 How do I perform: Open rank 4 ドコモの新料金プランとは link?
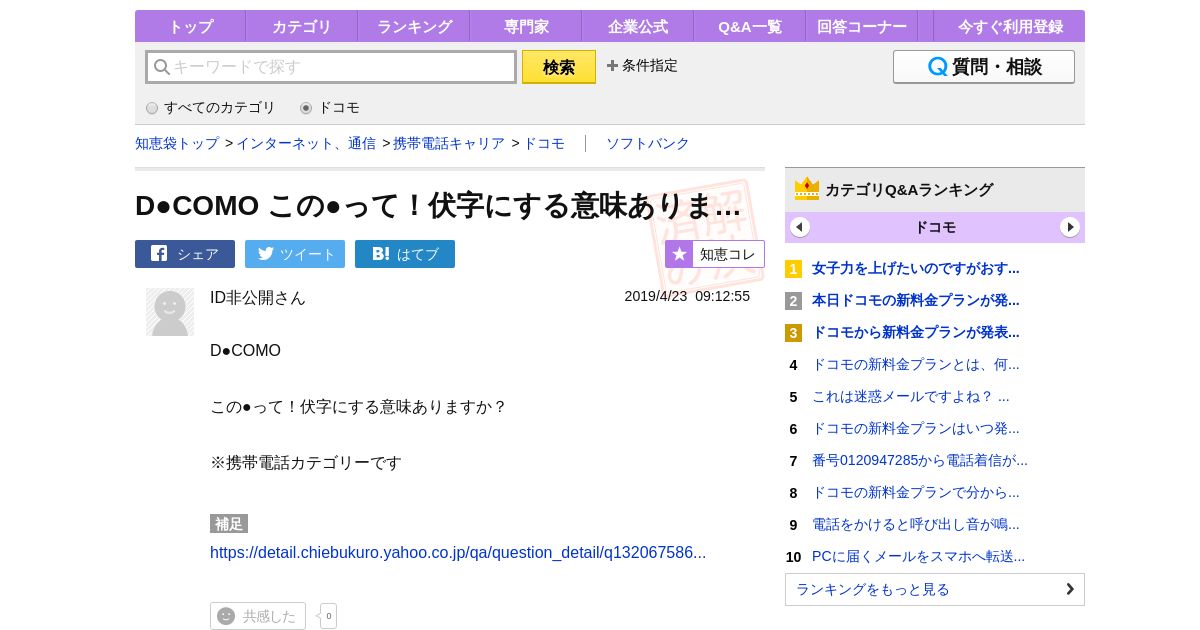[x=916, y=364]
